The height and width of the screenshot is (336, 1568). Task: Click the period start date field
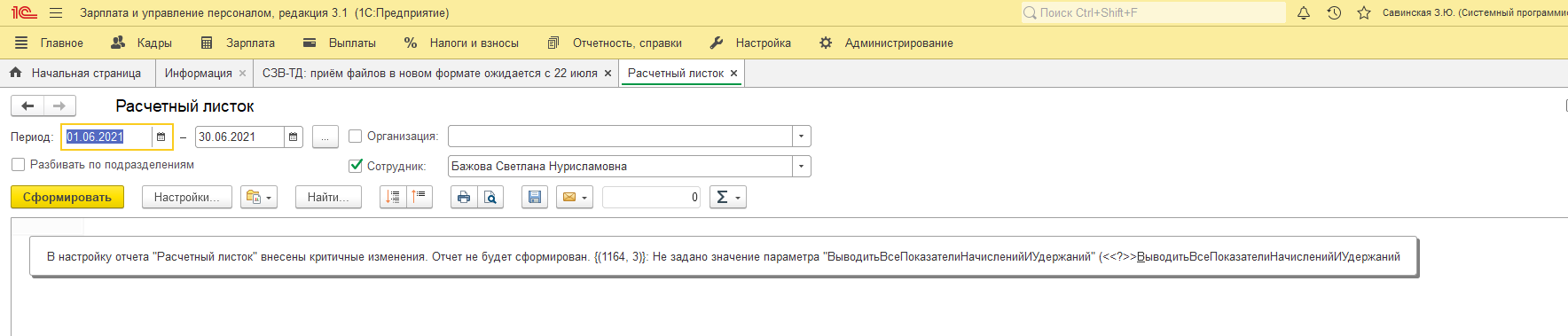coord(106,137)
